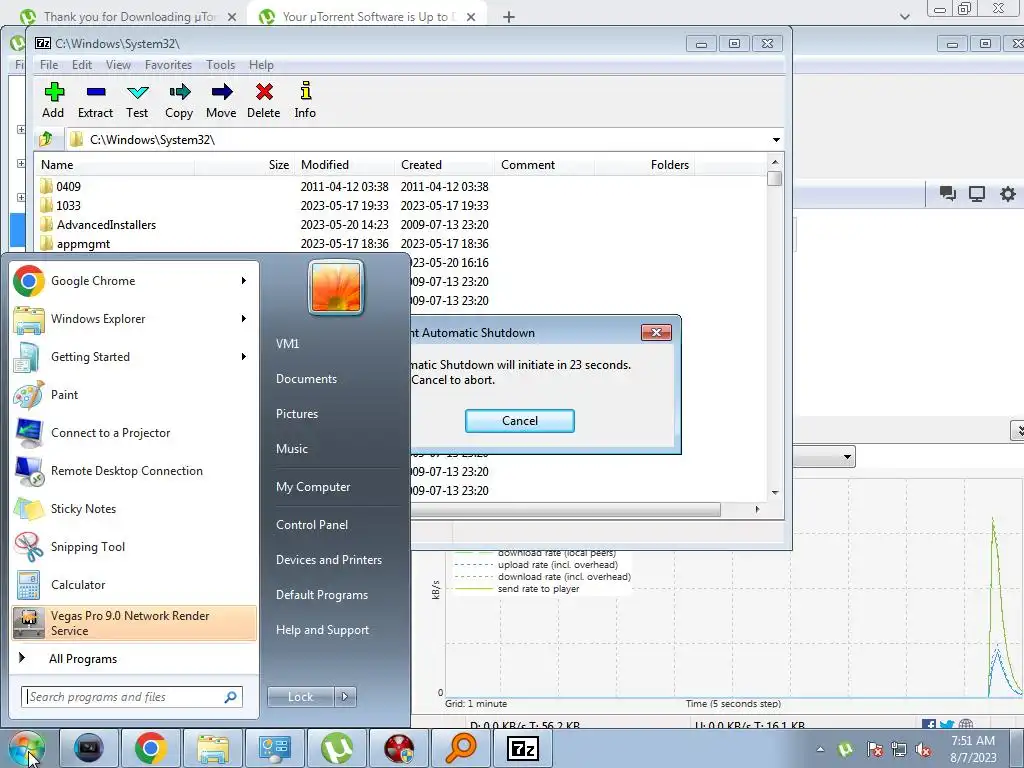Click the uTorrent tray icon
Viewport: 1024px width, 768px height.
click(x=845, y=749)
